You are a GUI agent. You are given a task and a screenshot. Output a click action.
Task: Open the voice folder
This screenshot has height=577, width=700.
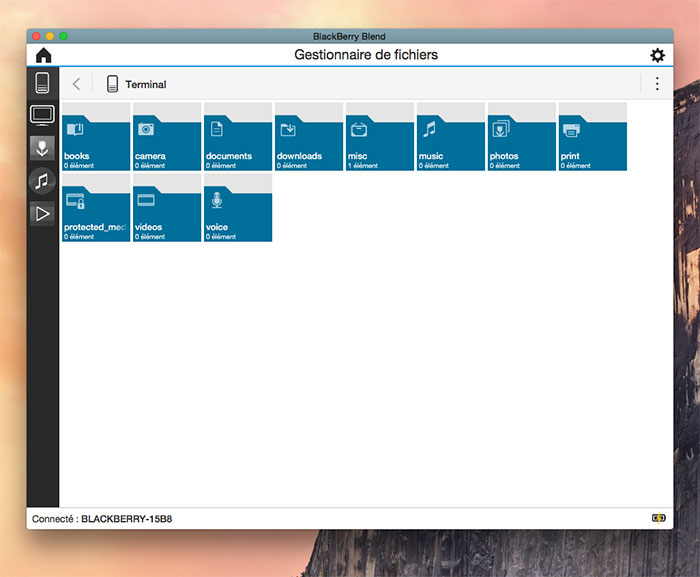(x=238, y=208)
